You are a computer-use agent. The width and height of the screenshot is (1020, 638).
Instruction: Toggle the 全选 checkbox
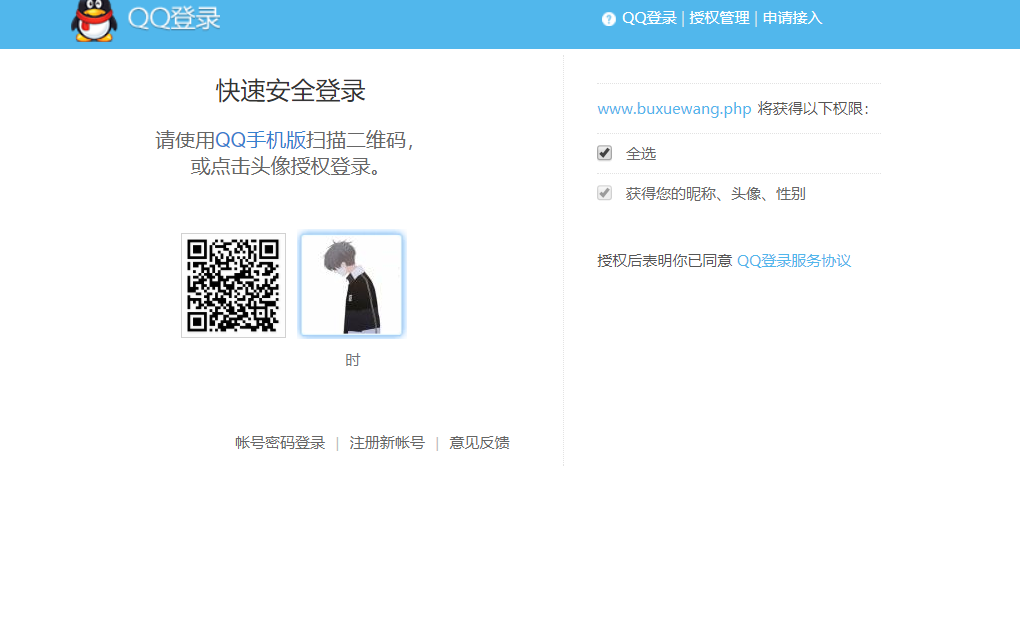[604, 153]
